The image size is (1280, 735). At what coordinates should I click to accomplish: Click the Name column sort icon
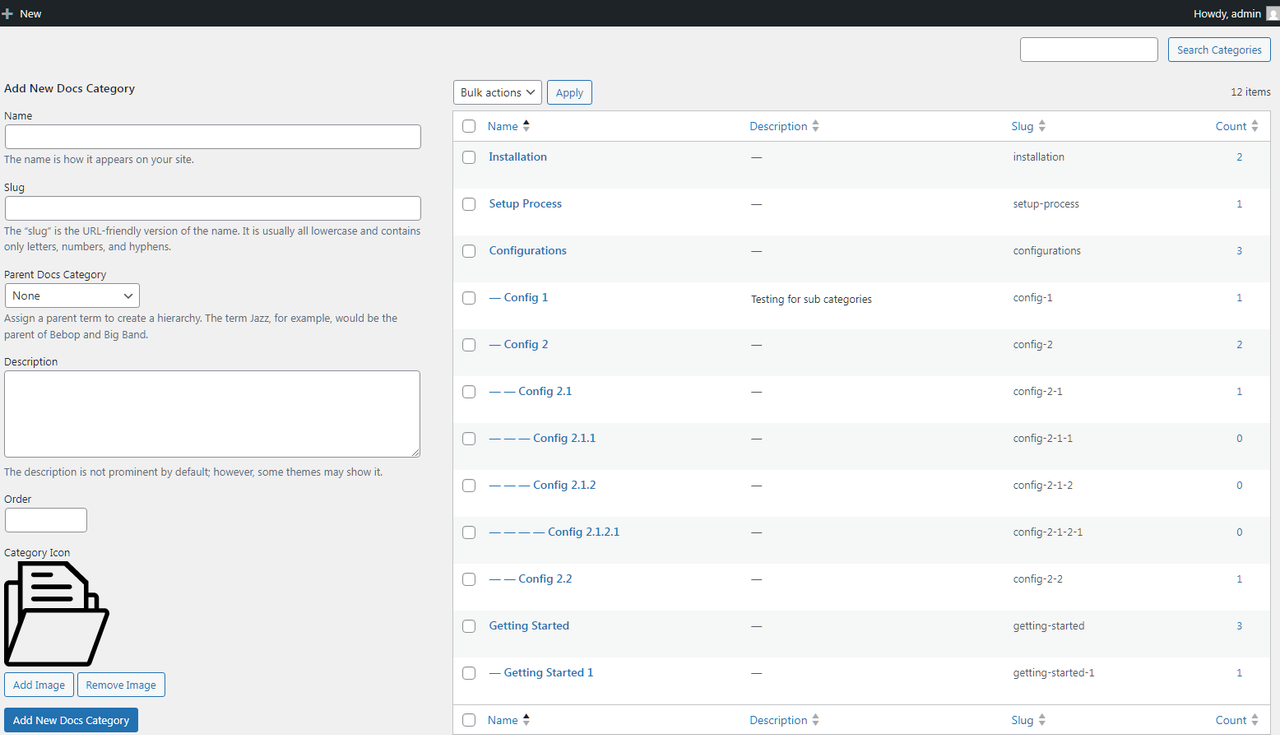(527, 125)
